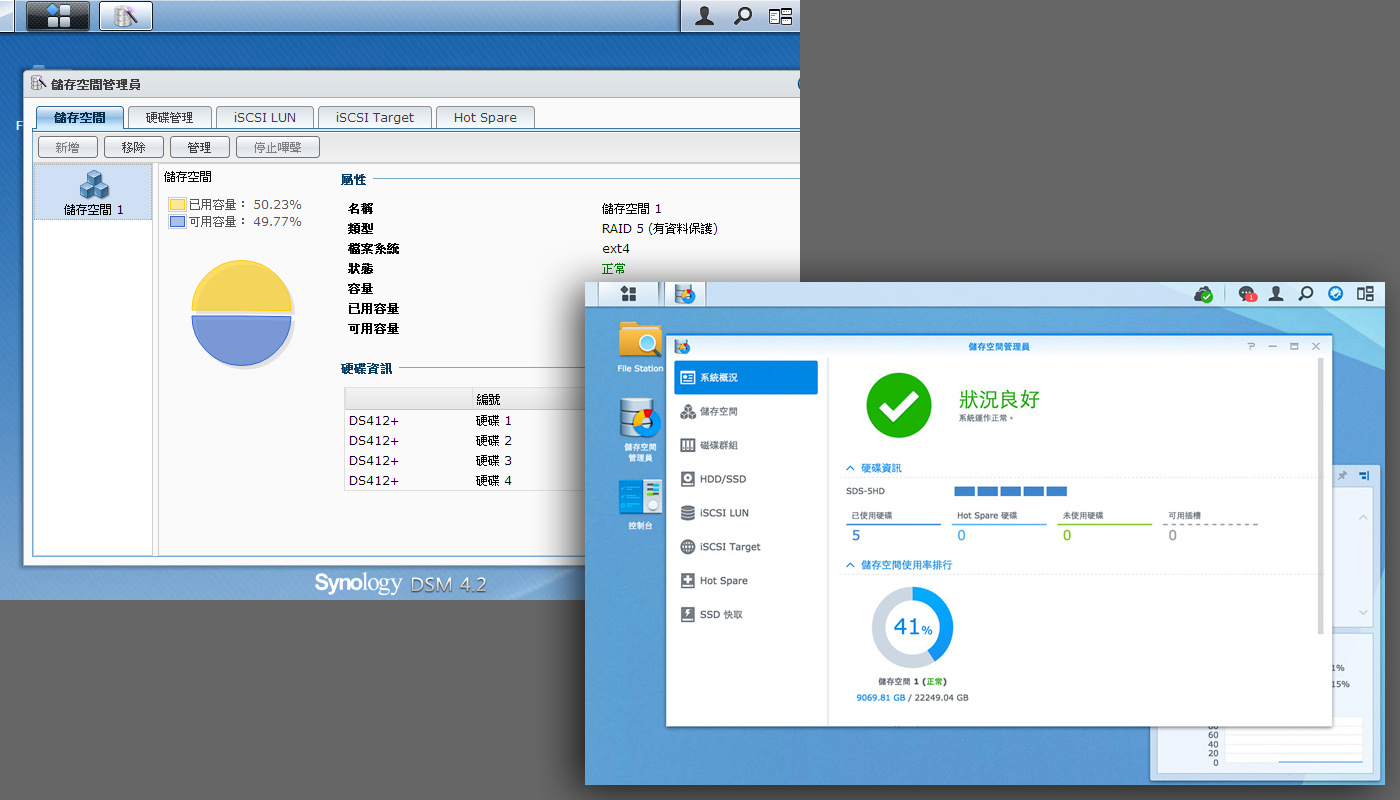Open the 儲存空間管理員 desktop icon
Image resolution: width=1400 pixels, height=800 pixels.
pyautogui.click(x=640, y=430)
